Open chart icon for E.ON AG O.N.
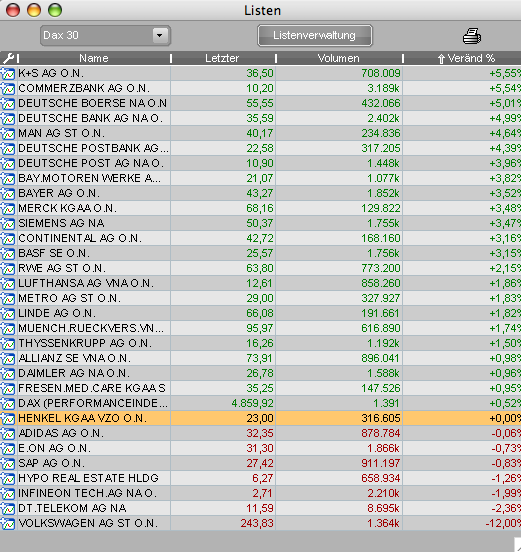 [8, 448]
